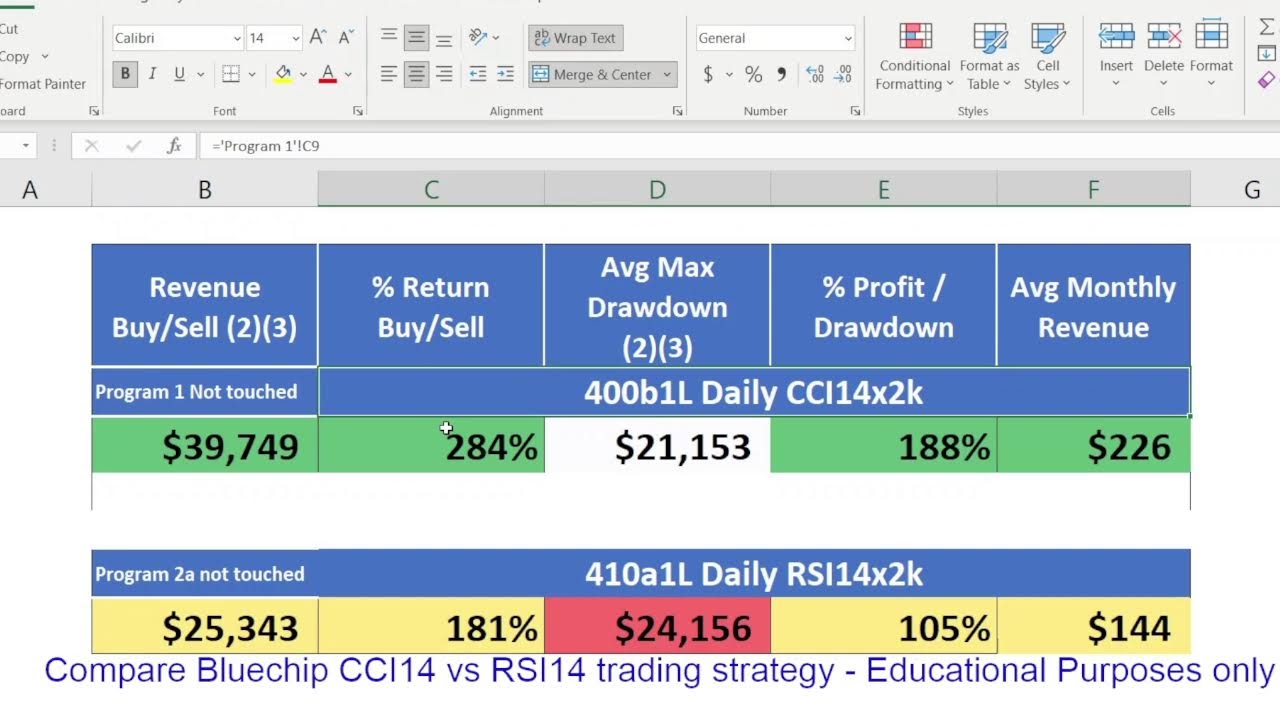Select Top Align icon
1280x720 pixels.
(389, 38)
